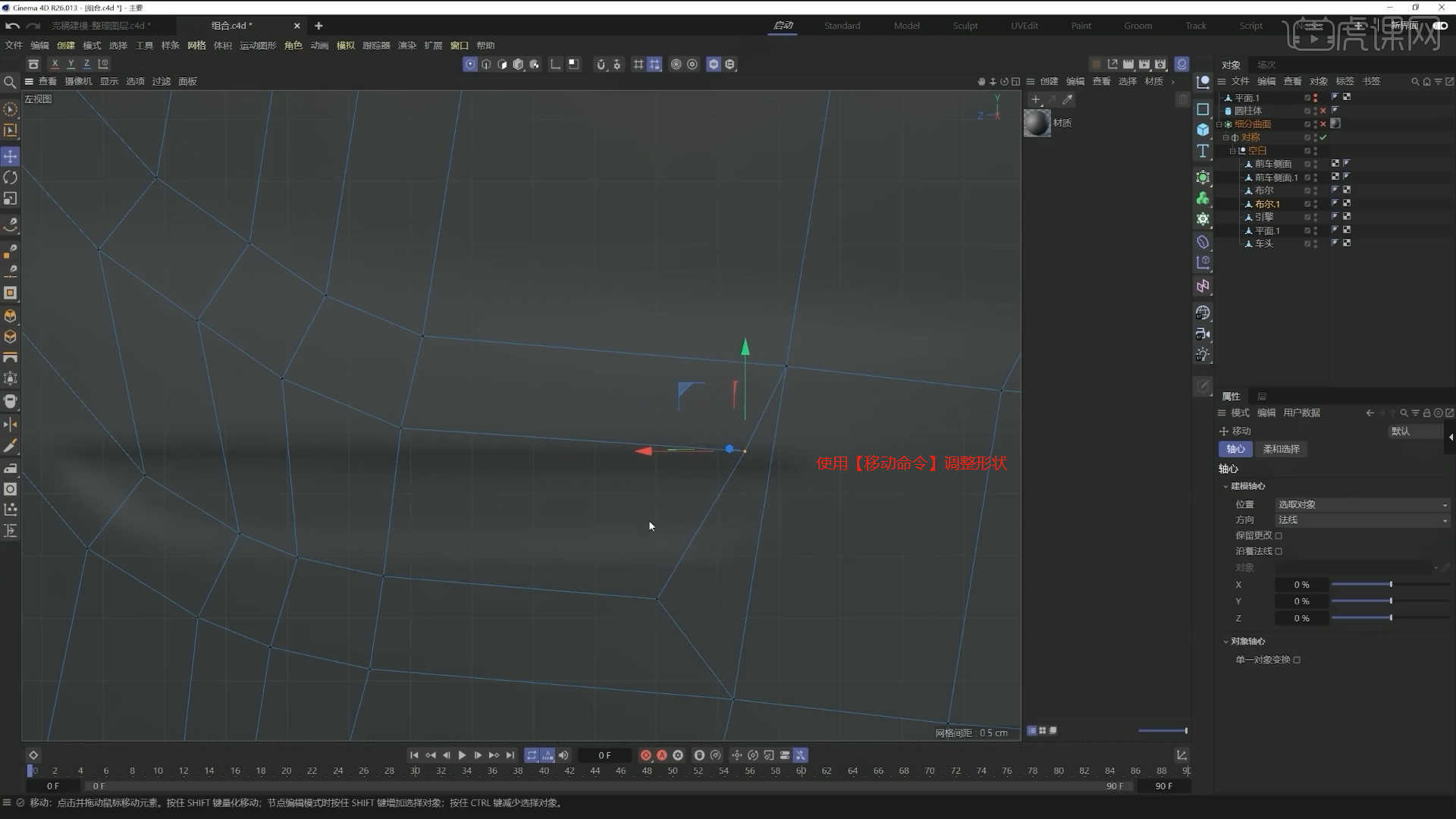
Task: Select the Bridge tool icon
Action: pos(11,358)
